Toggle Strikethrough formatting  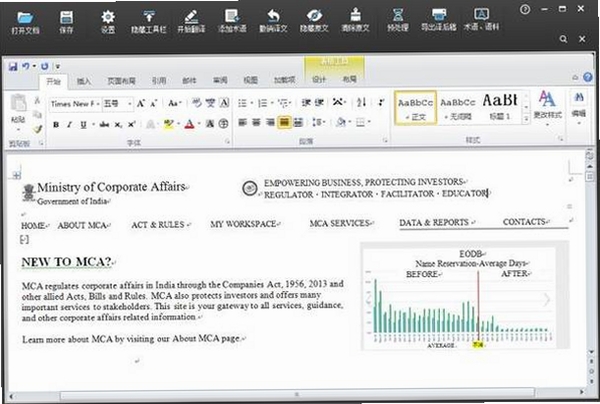104,124
